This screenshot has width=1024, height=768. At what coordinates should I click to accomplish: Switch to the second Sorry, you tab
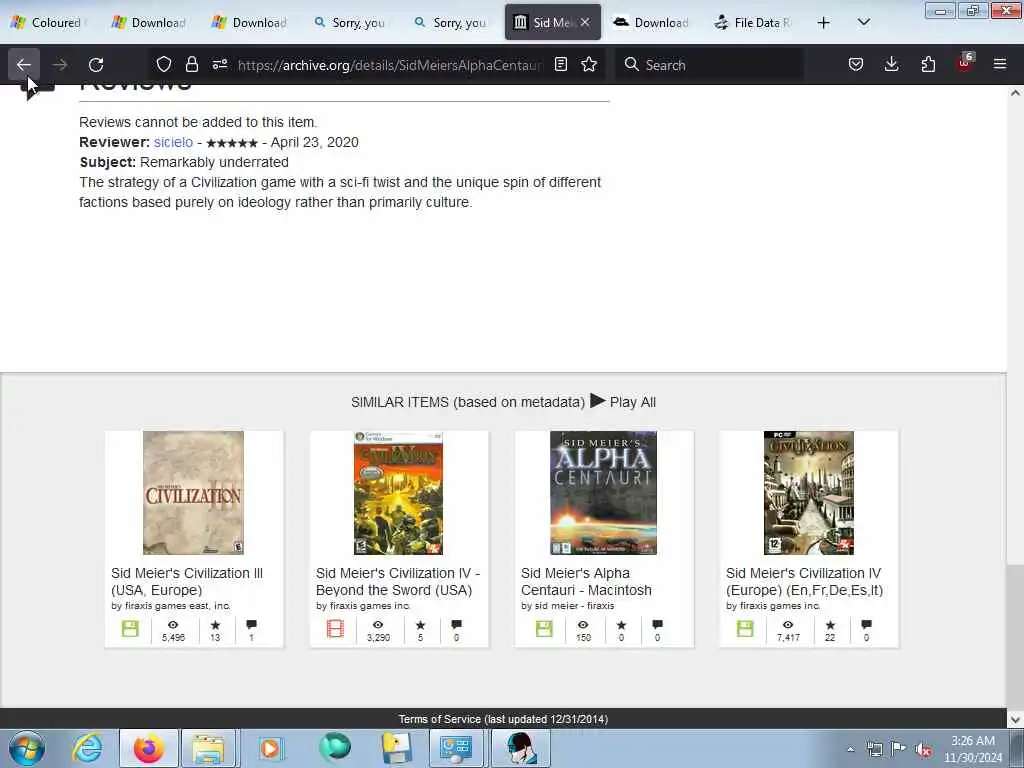click(451, 22)
